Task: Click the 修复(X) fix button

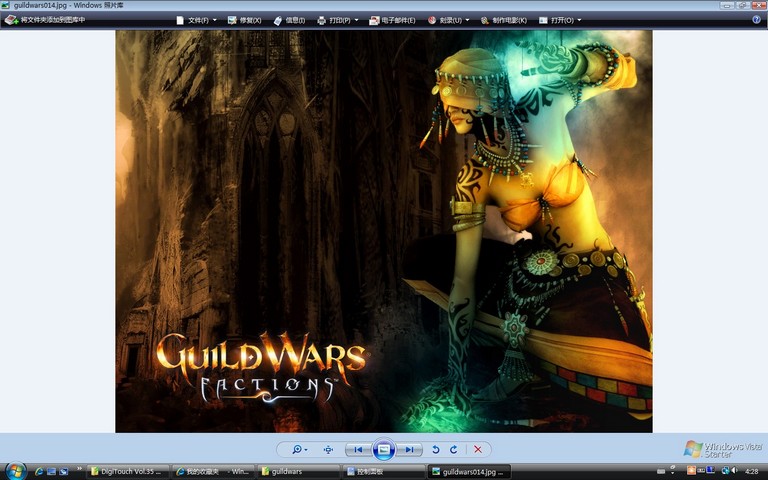Action: (244, 20)
